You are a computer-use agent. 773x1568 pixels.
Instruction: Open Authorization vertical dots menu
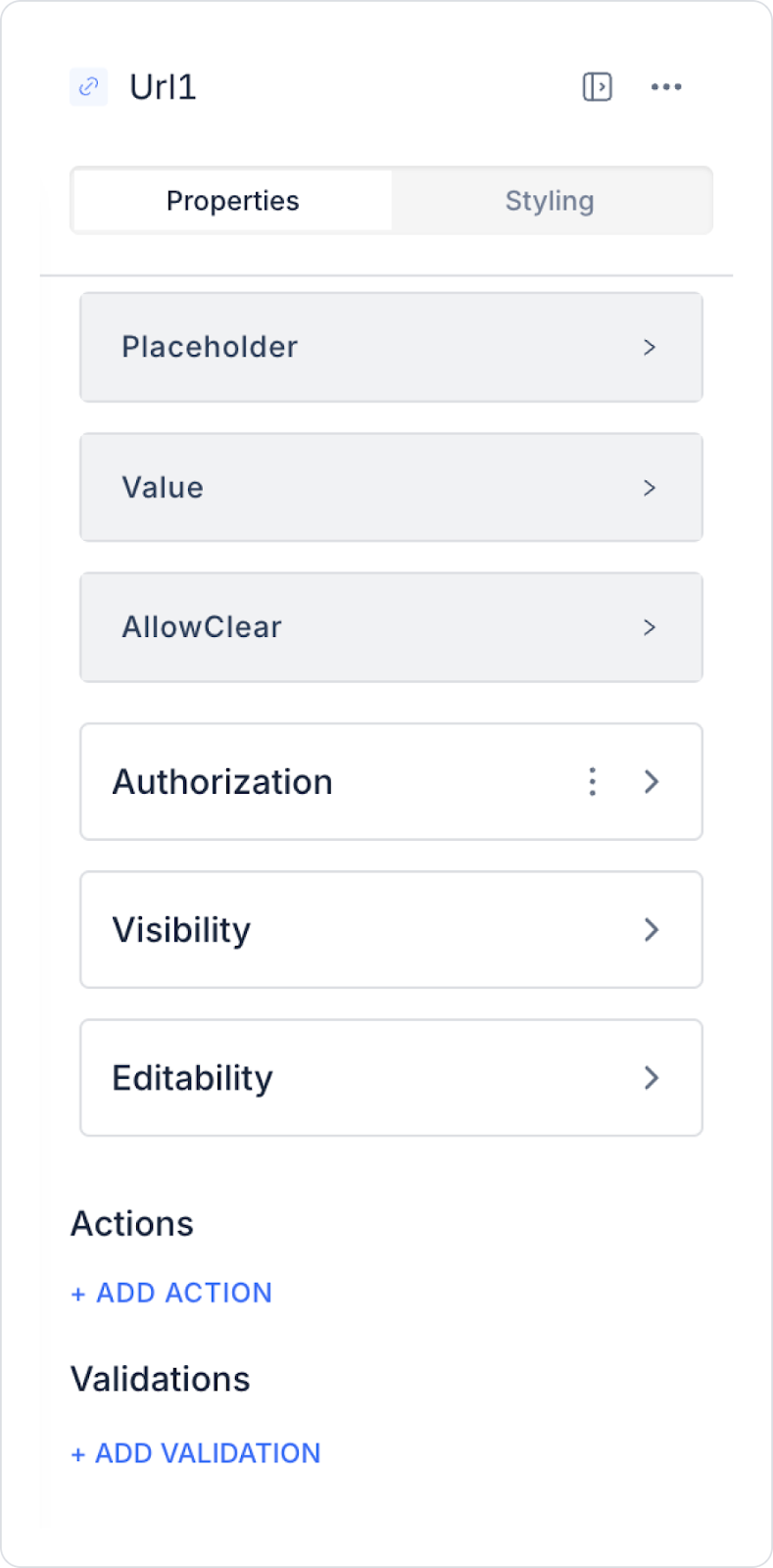coord(592,782)
